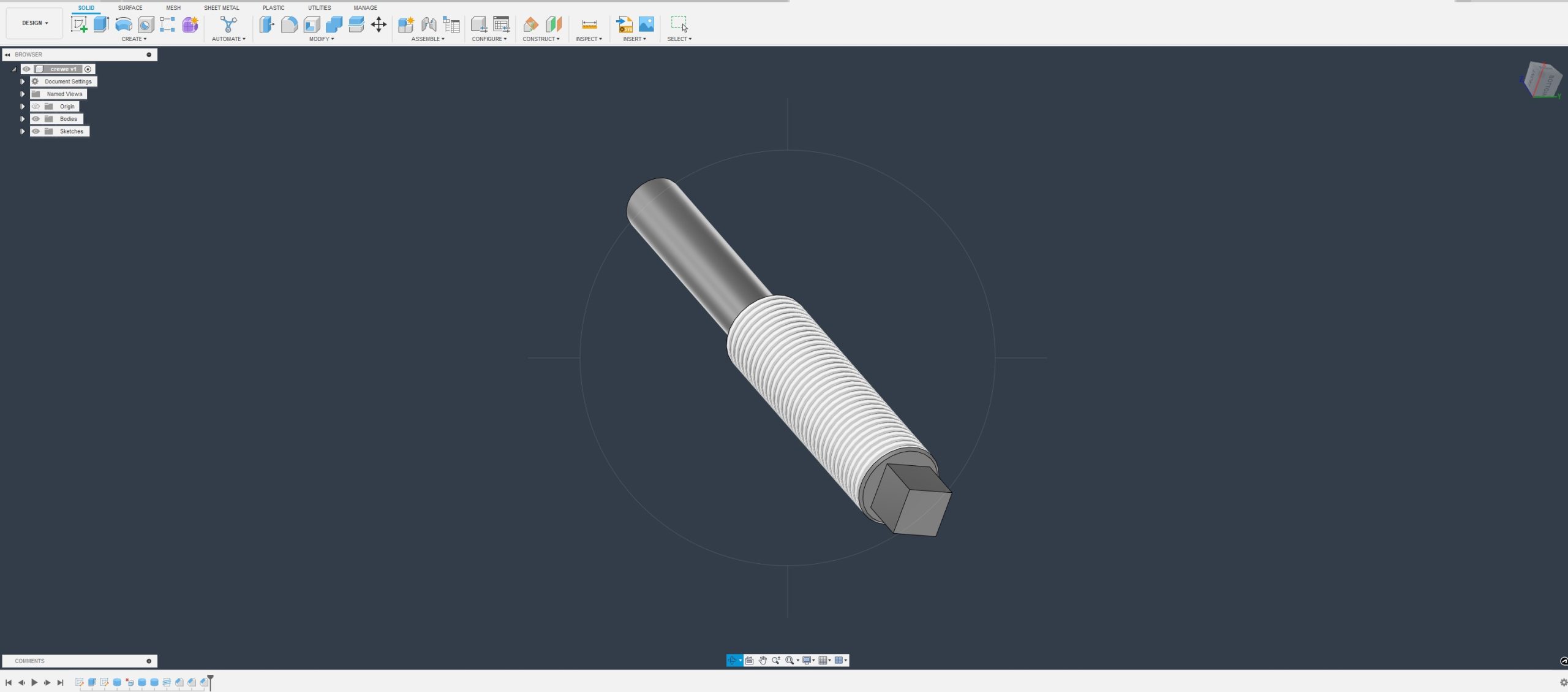The image size is (1568, 692).
Task: Select the Revolve tool icon
Action: click(x=123, y=25)
